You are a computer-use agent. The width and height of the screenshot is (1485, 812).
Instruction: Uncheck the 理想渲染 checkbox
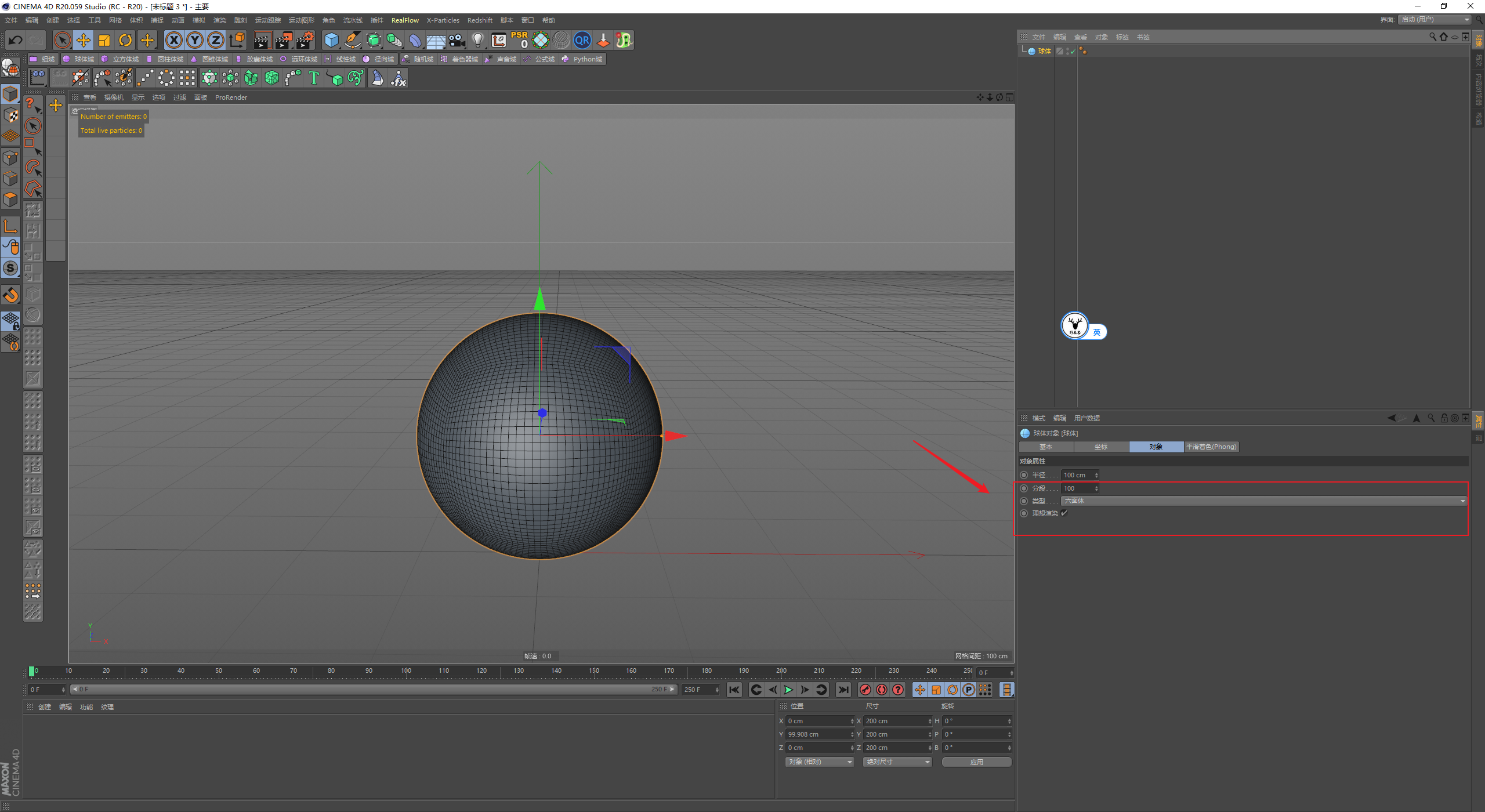coord(1064,513)
